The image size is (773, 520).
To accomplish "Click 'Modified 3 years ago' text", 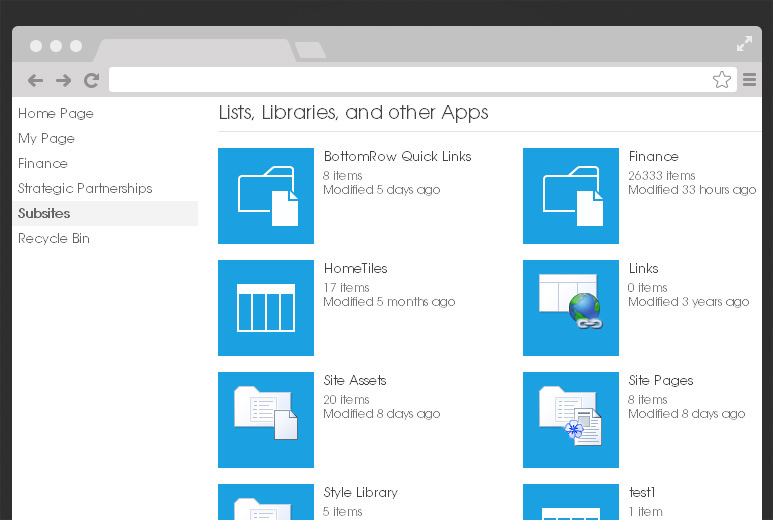I will 689,302.
